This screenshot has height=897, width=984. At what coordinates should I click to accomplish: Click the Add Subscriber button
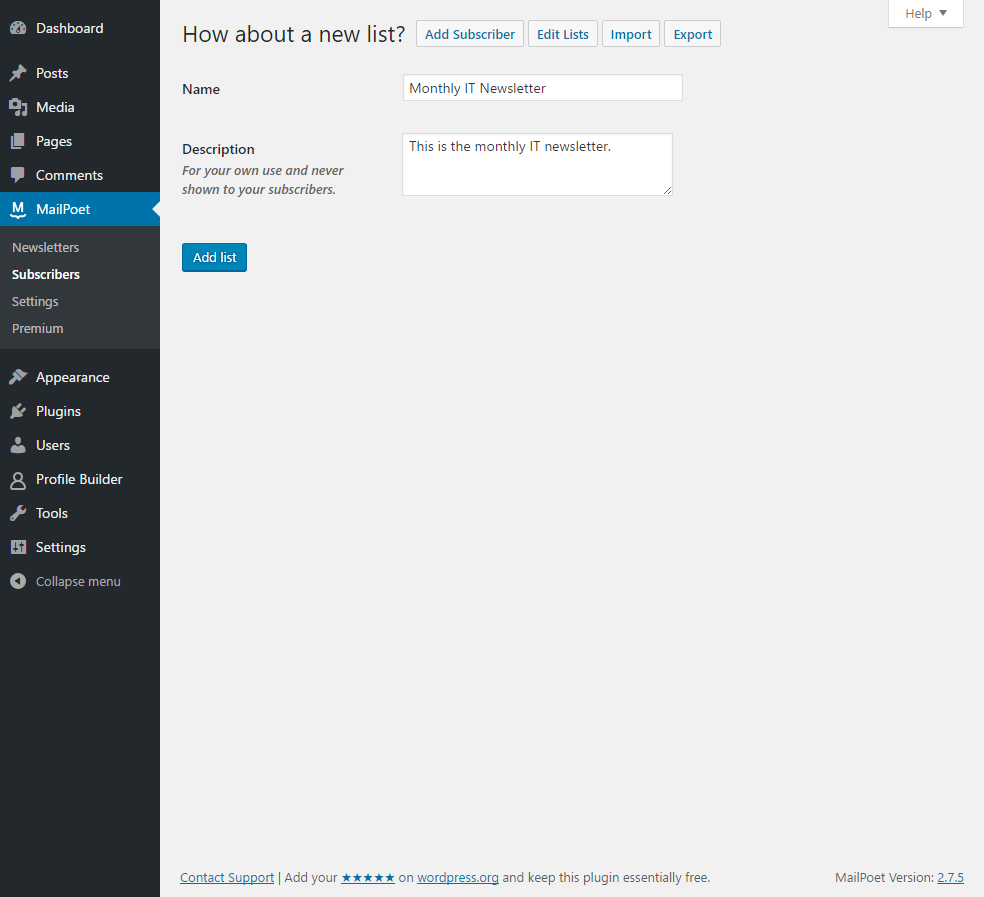point(469,34)
